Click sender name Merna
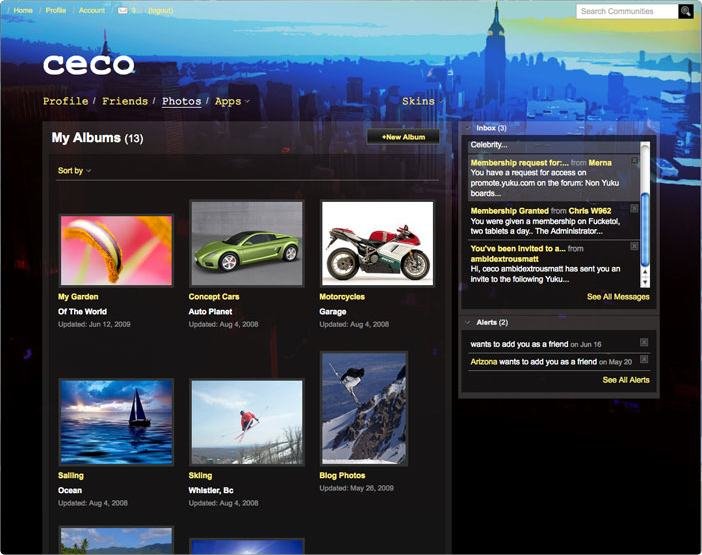The width and height of the screenshot is (702, 555). pos(600,163)
